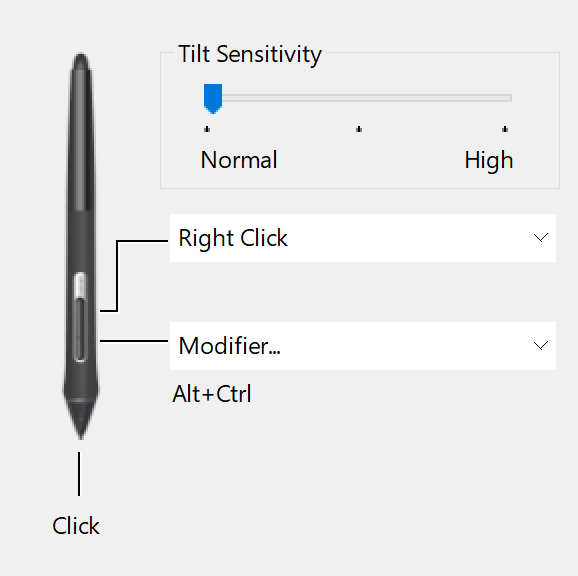Open the Modifier... dropdown
The width and height of the screenshot is (578, 576).
[363, 346]
